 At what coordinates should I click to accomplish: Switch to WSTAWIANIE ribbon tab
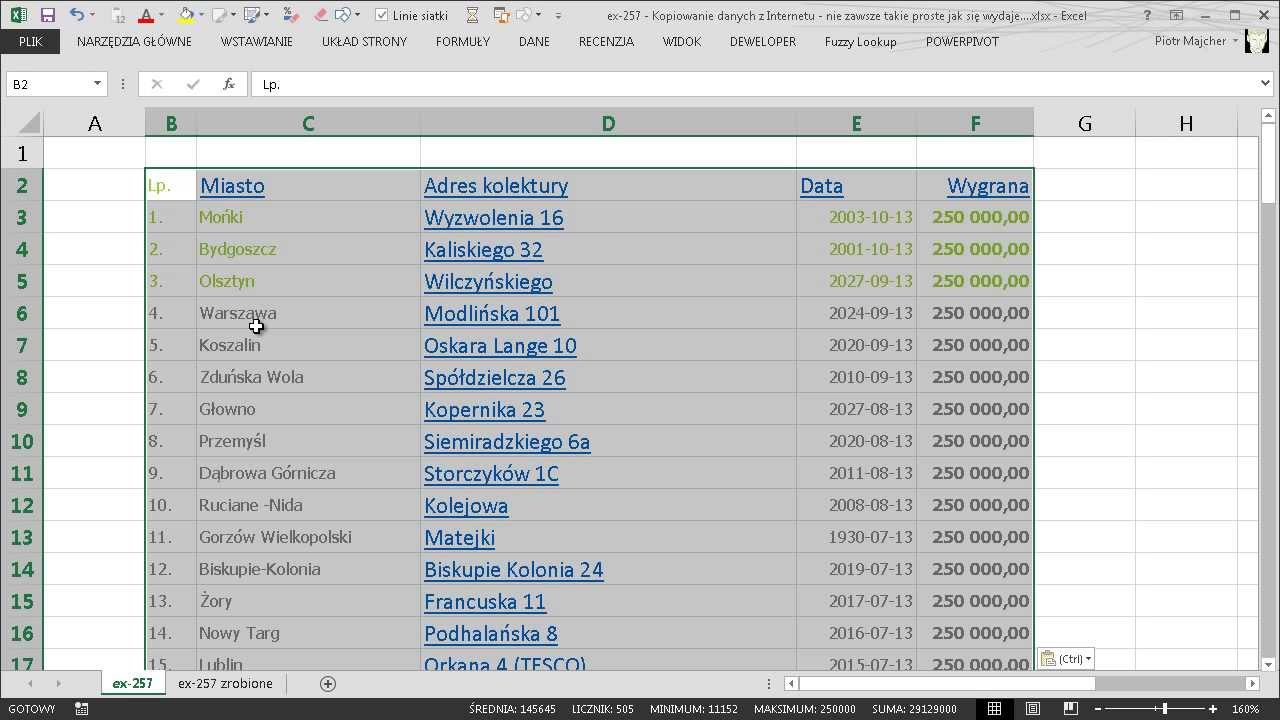(x=257, y=42)
